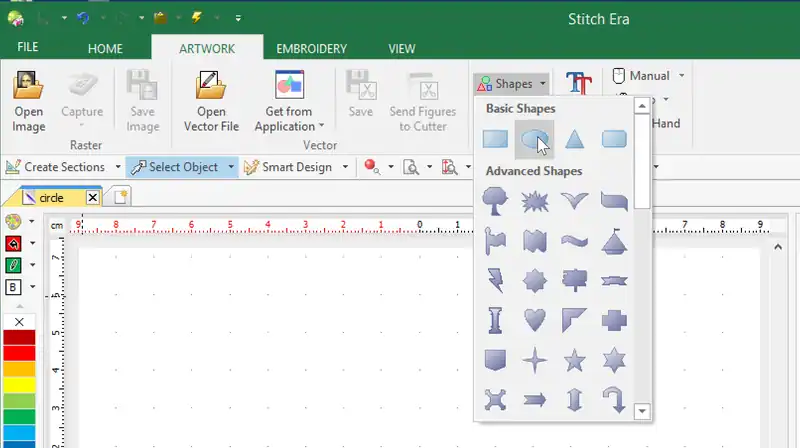Choose the heart advanced shape
800x448 pixels.
tap(535, 320)
